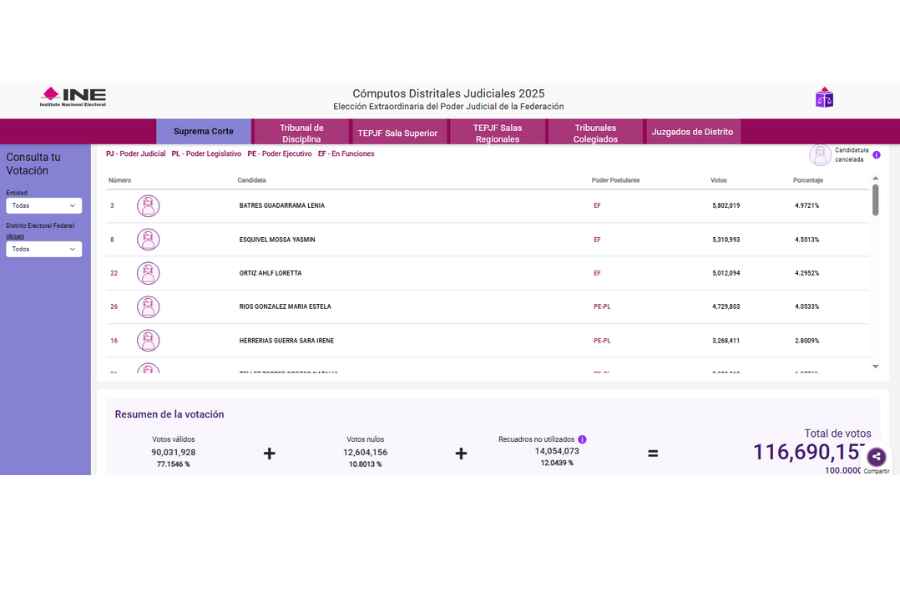900x600 pixels.
Task: Click the Votos válidos value 90,031,928
Action: 173,452
